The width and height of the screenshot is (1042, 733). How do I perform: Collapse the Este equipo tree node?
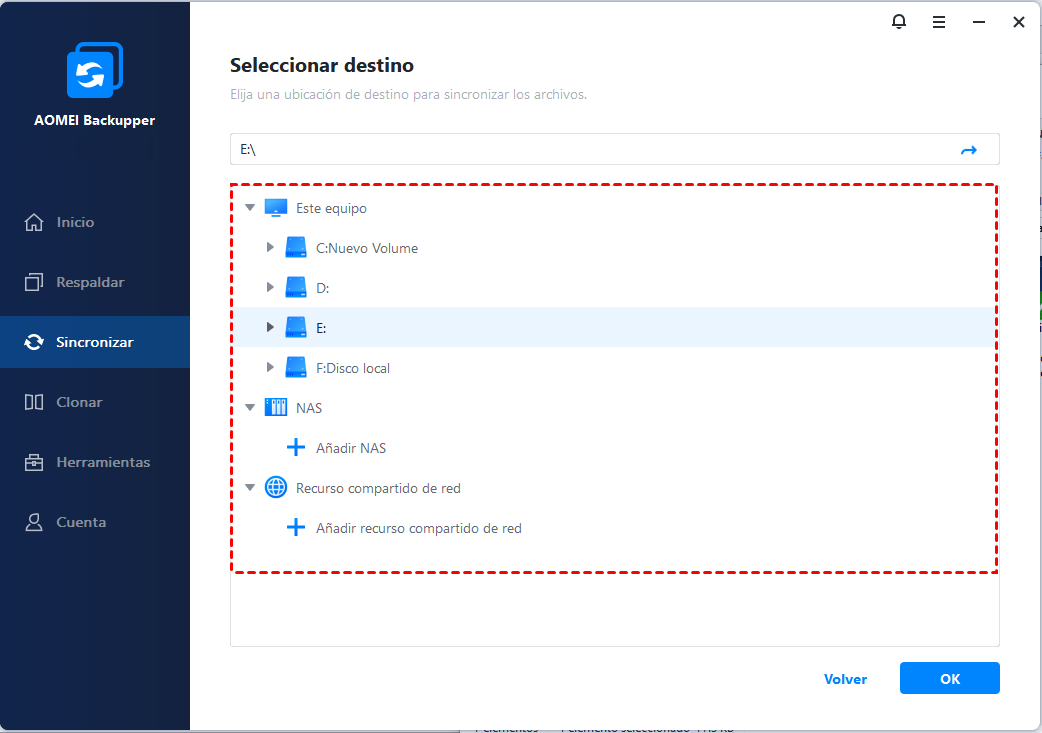click(250, 208)
